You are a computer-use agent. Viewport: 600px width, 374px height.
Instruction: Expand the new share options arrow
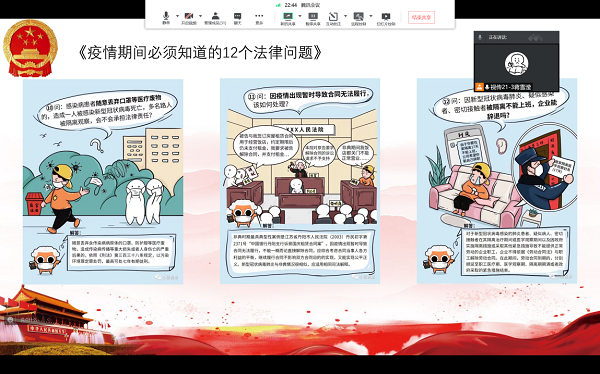[x=300, y=16]
